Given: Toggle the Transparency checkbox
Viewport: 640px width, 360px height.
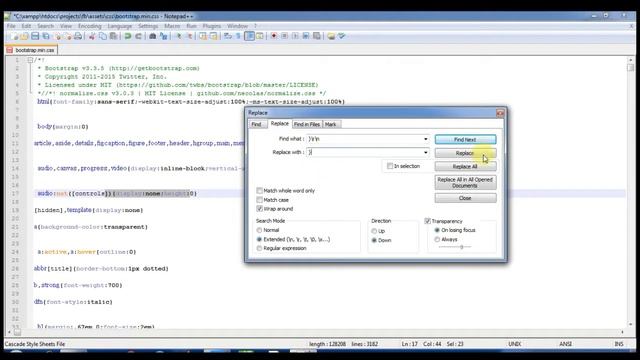Looking at the screenshot, I should tap(428, 221).
